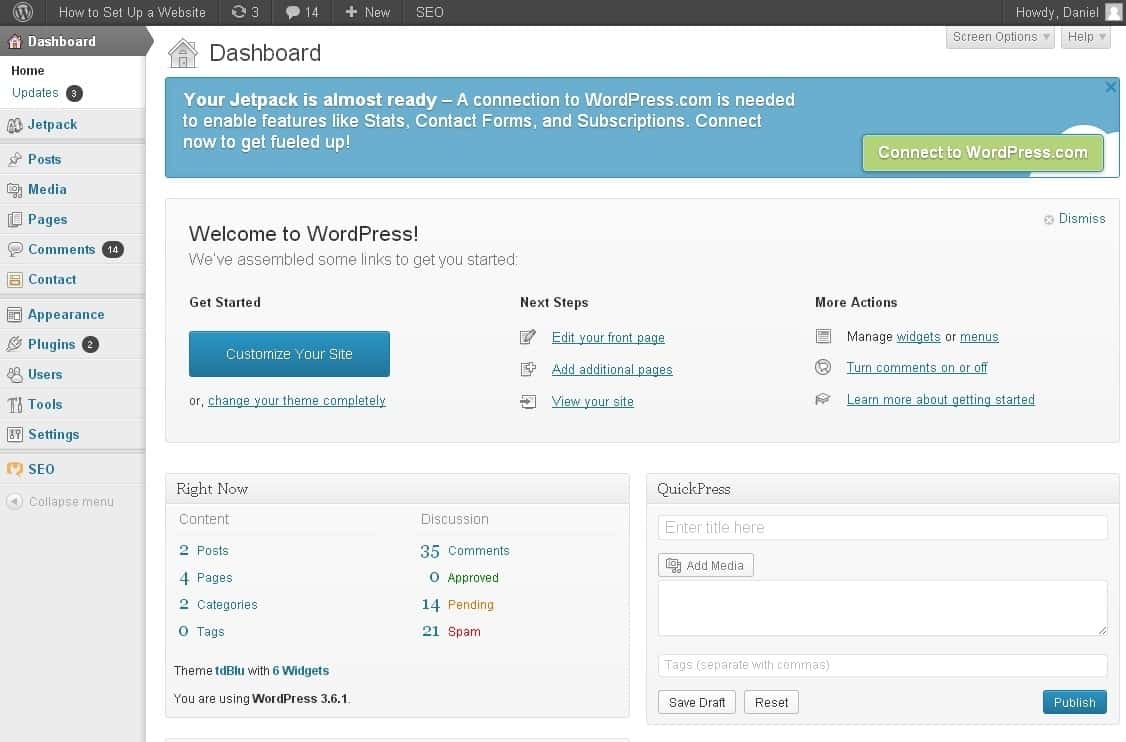
Task: Click the Customize Your Site button
Action: coord(289,354)
